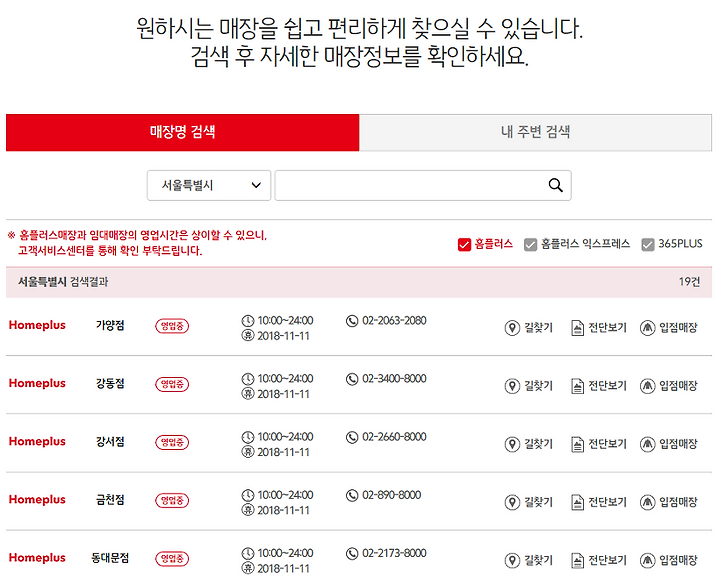
Task: Click 서울특별시 검색결과 heading
Action: click(63, 282)
